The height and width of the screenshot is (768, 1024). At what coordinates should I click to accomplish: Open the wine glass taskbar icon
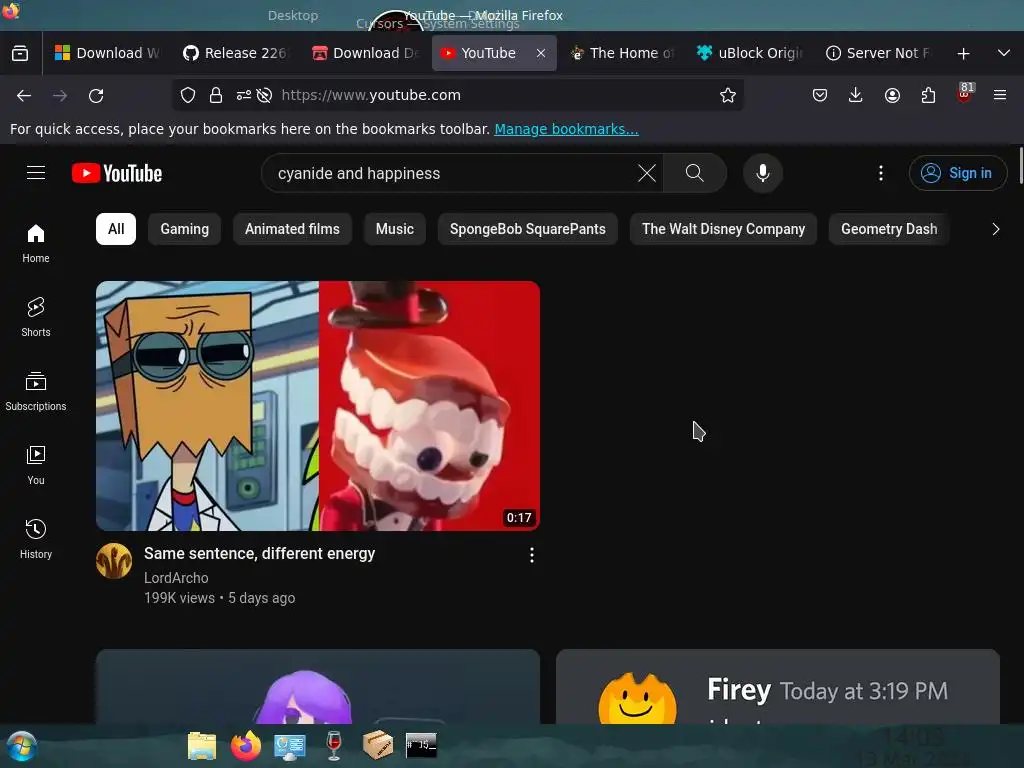(x=334, y=746)
